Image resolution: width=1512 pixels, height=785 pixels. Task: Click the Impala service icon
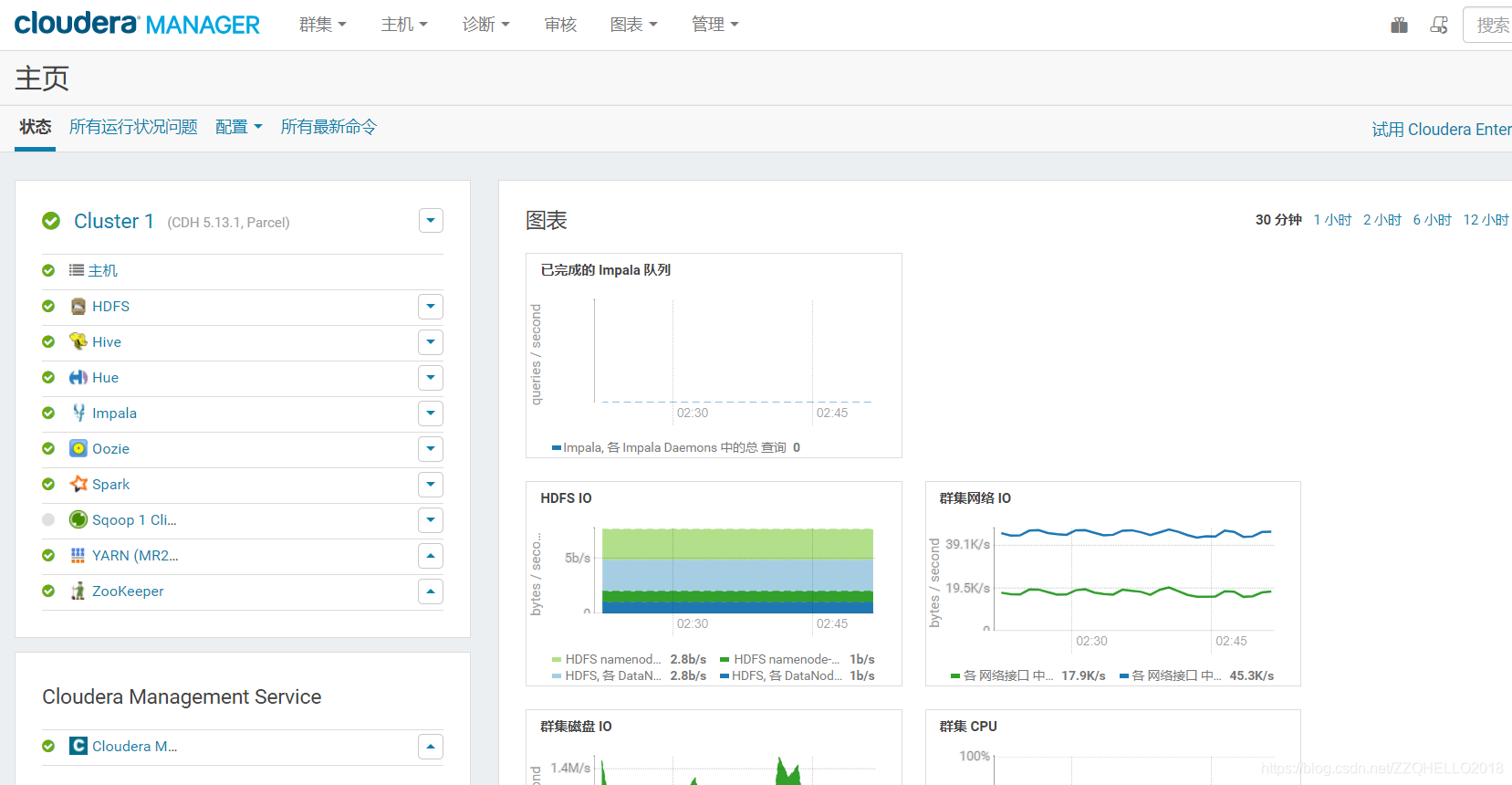(78, 413)
